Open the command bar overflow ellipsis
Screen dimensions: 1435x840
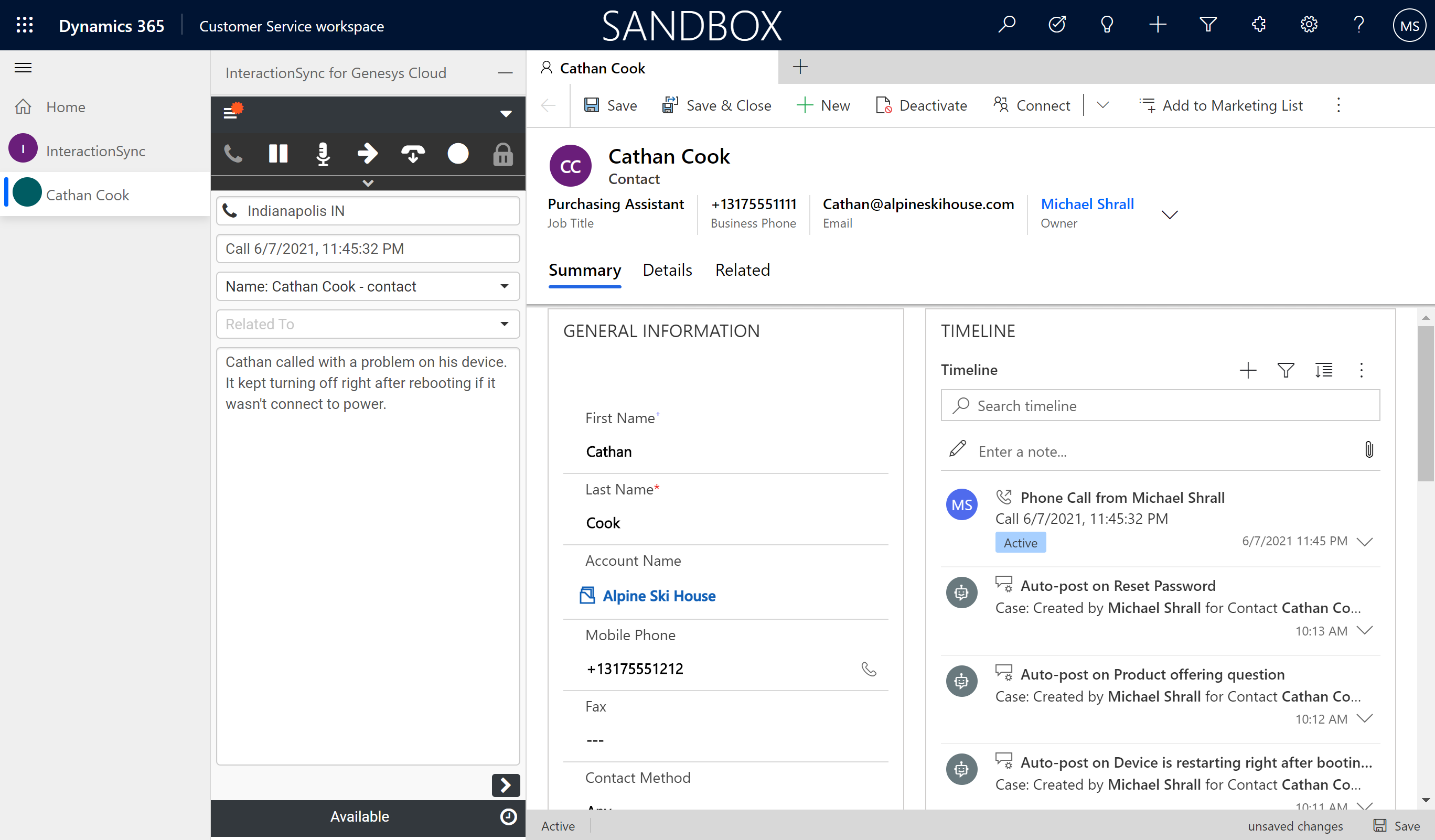[1338, 105]
